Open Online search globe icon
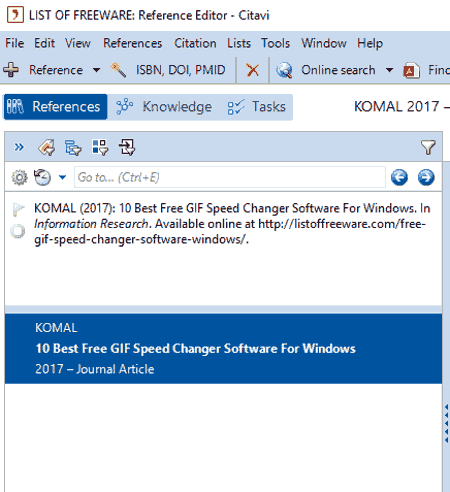The width and height of the screenshot is (450, 492). pyautogui.click(x=284, y=70)
